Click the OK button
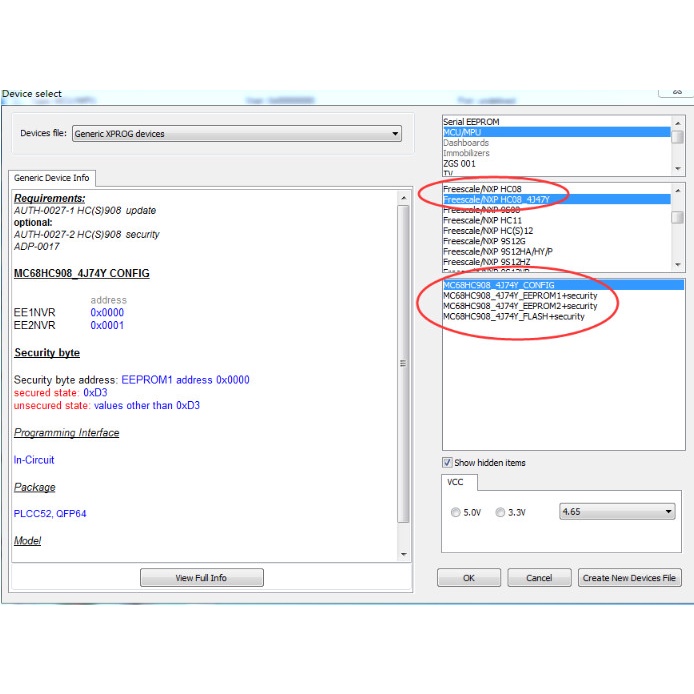This screenshot has width=694, height=694. [468, 578]
